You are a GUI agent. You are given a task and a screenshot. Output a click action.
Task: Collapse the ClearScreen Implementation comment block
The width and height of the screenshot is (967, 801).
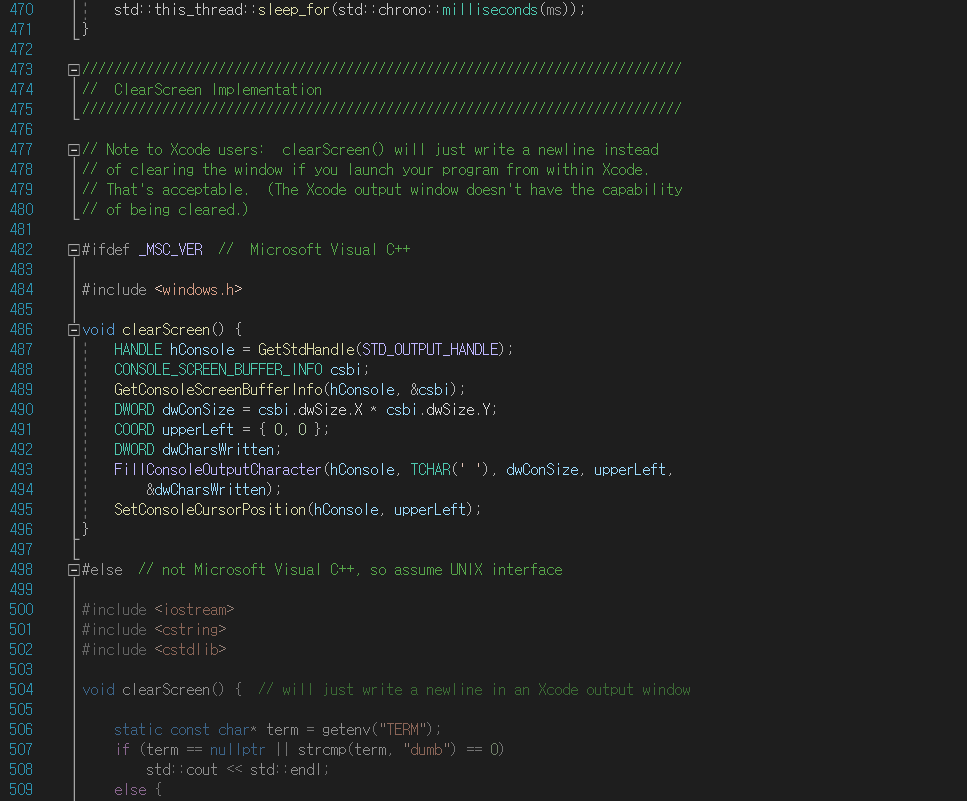coord(72,69)
